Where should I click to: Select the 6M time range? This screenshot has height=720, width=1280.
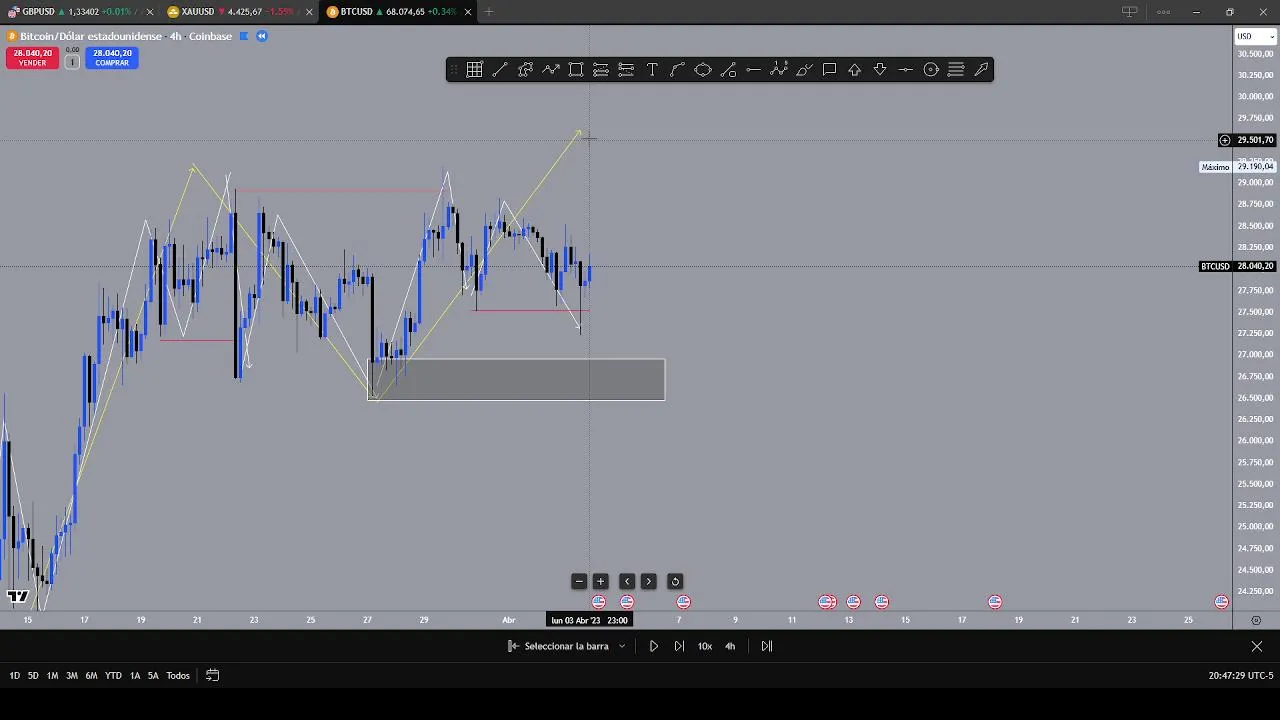[91, 676]
